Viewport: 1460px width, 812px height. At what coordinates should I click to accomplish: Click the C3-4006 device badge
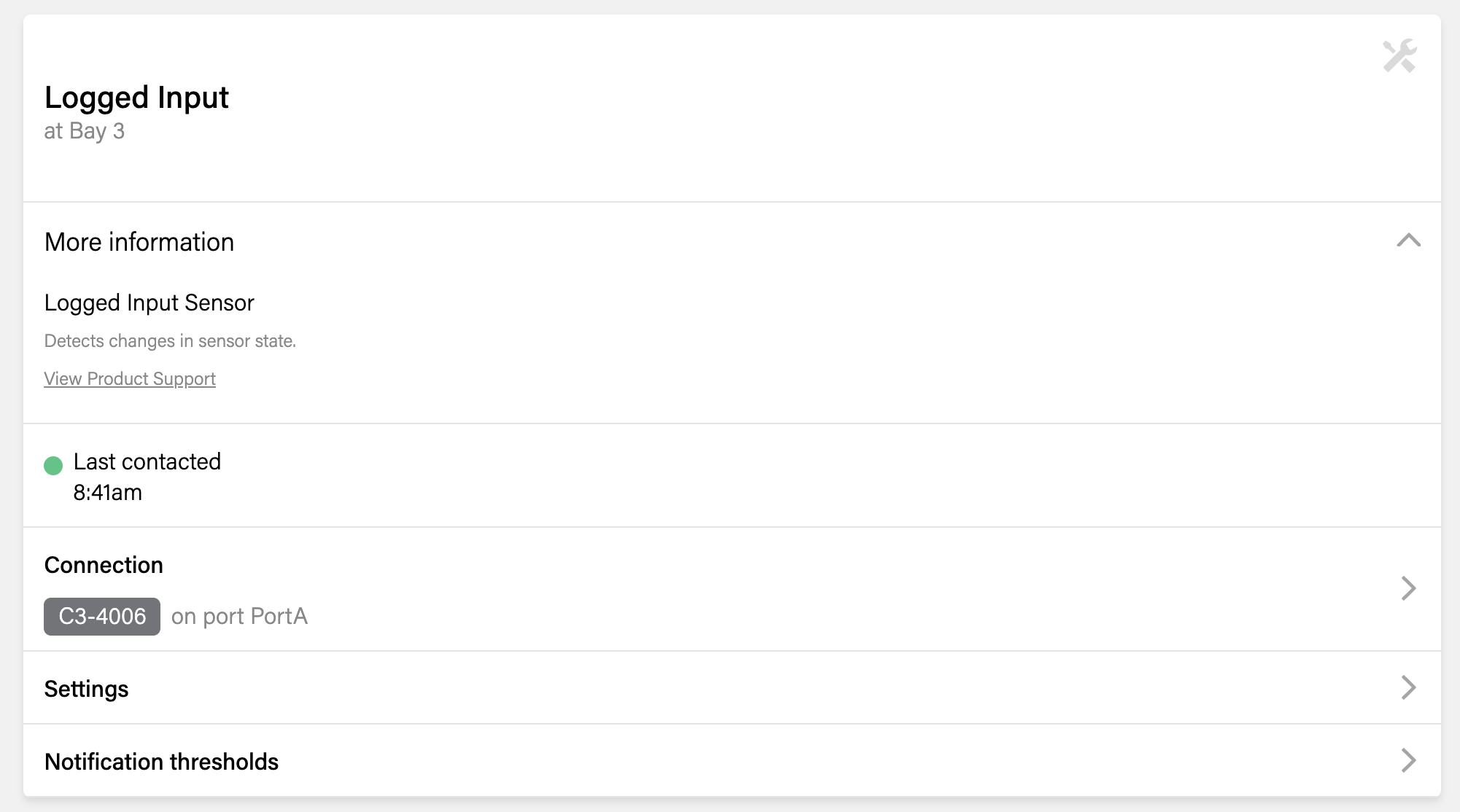tap(102, 617)
